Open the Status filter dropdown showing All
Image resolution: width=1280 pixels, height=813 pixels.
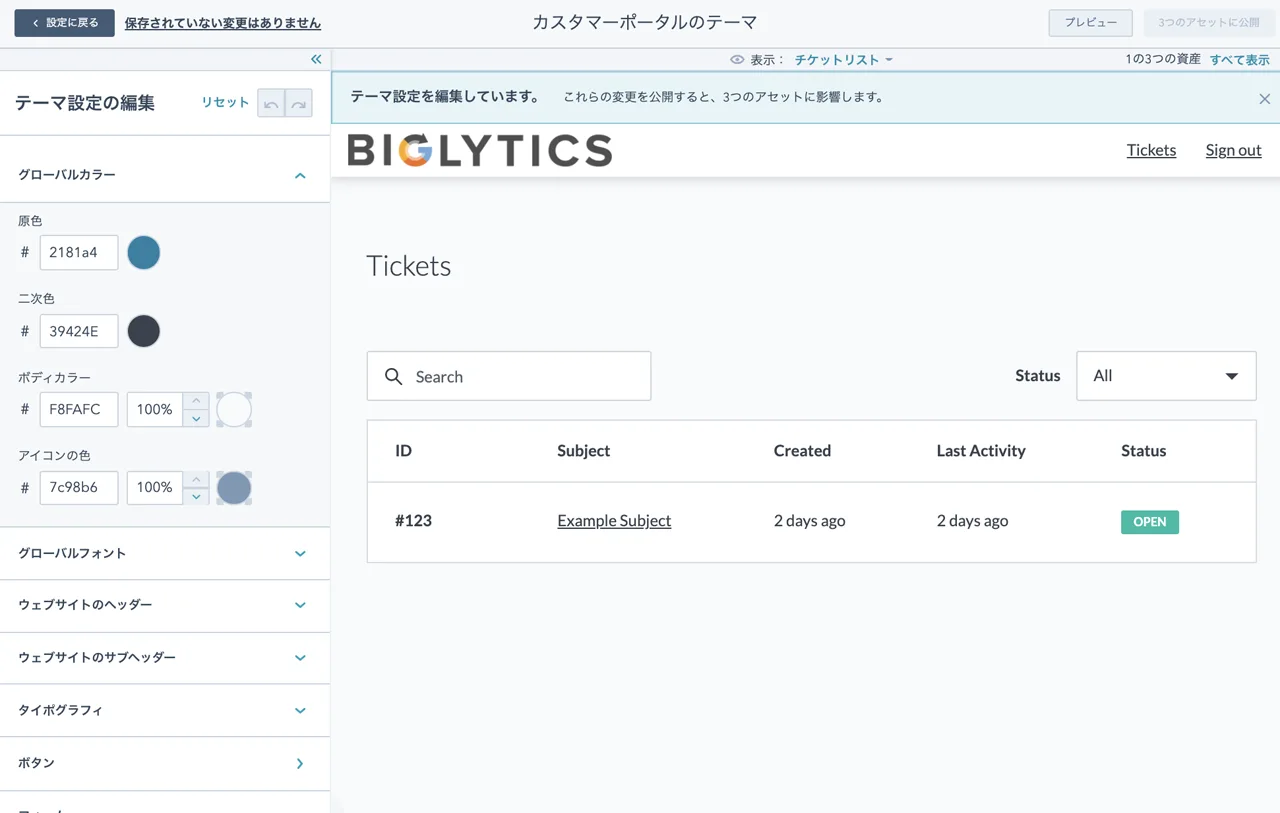(1166, 376)
